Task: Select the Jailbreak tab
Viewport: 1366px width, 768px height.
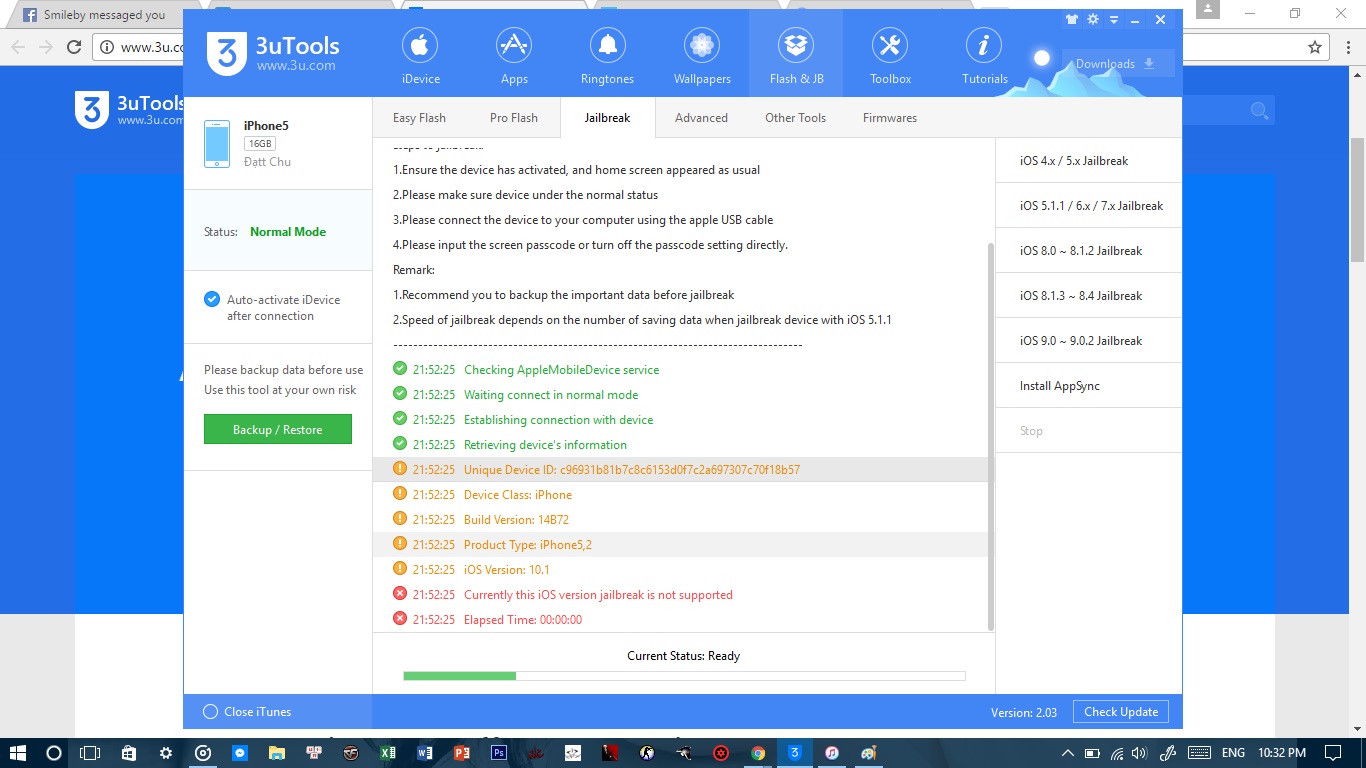Action: tap(608, 118)
